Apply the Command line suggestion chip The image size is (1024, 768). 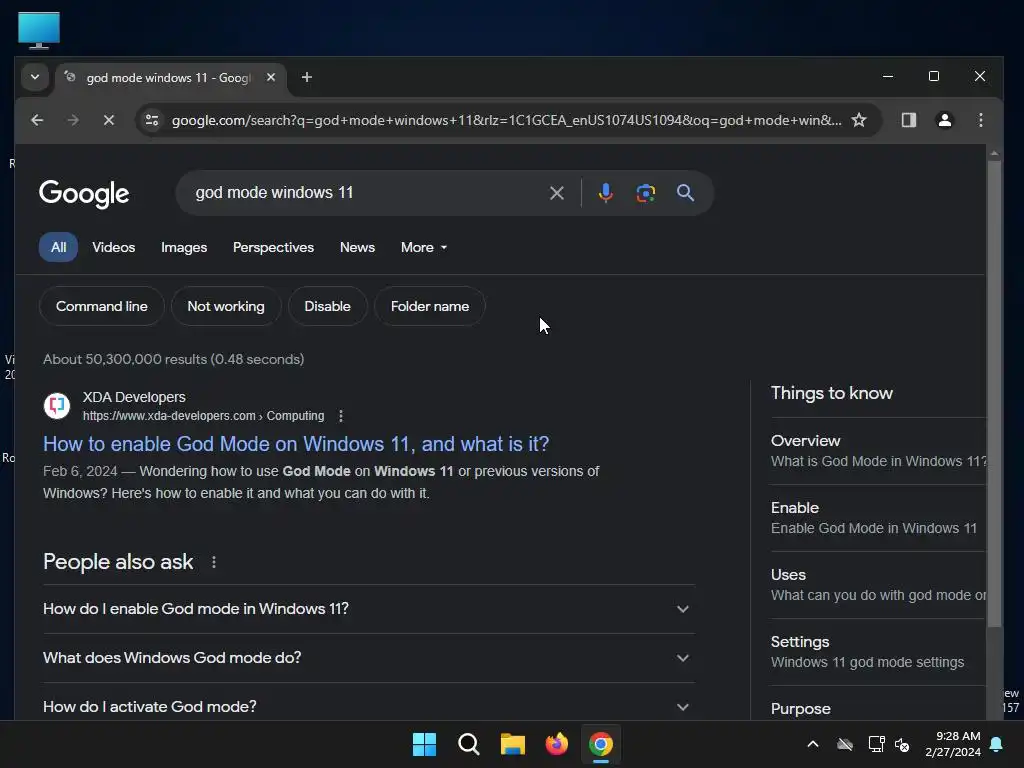click(x=102, y=306)
